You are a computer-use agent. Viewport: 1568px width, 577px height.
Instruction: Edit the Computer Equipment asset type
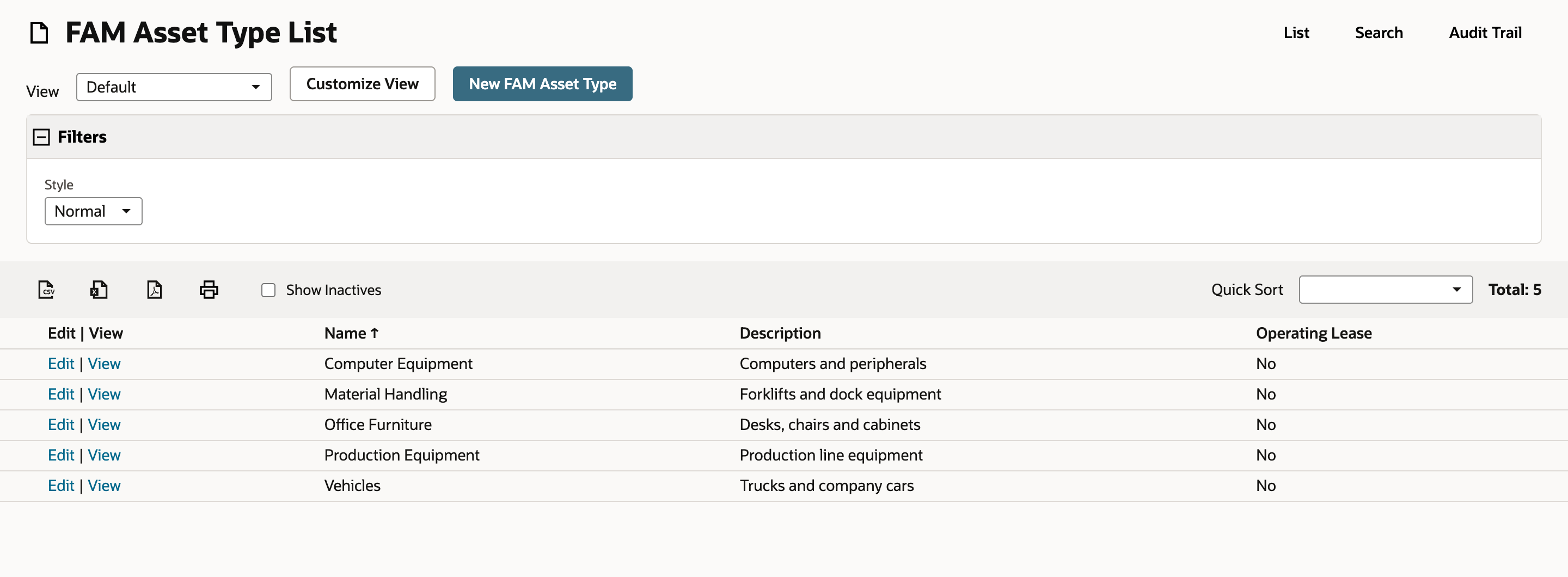click(x=61, y=364)
